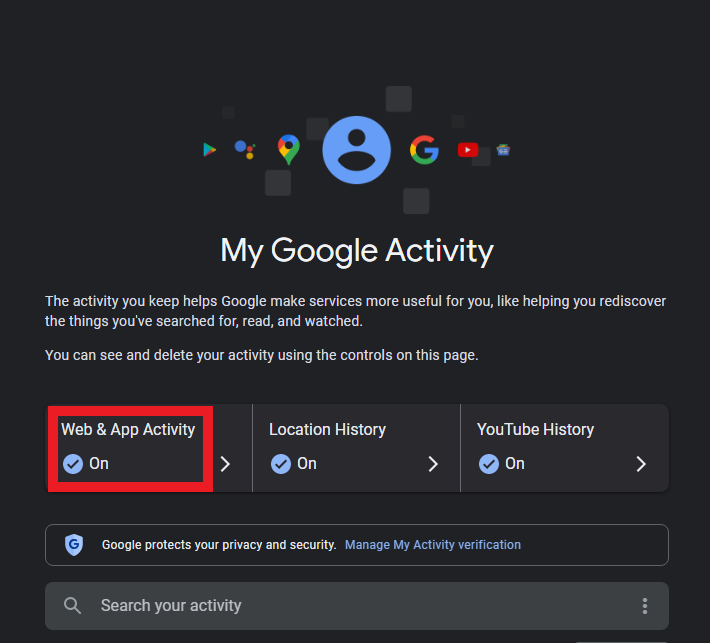
Task: Click the Google G logo icon
Action: click(x=424, y=149)
